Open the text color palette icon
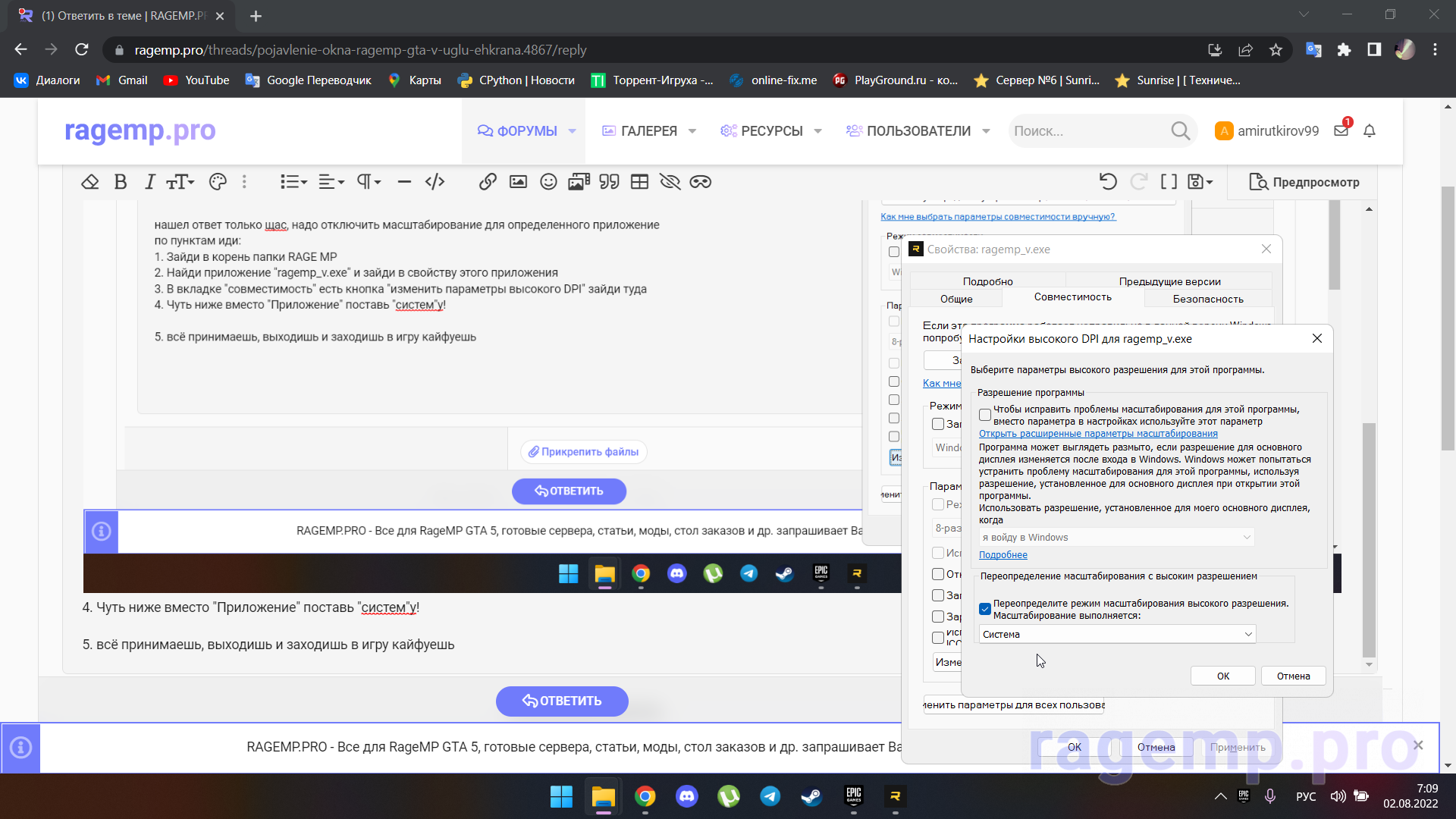 click(x=218, y=182)
